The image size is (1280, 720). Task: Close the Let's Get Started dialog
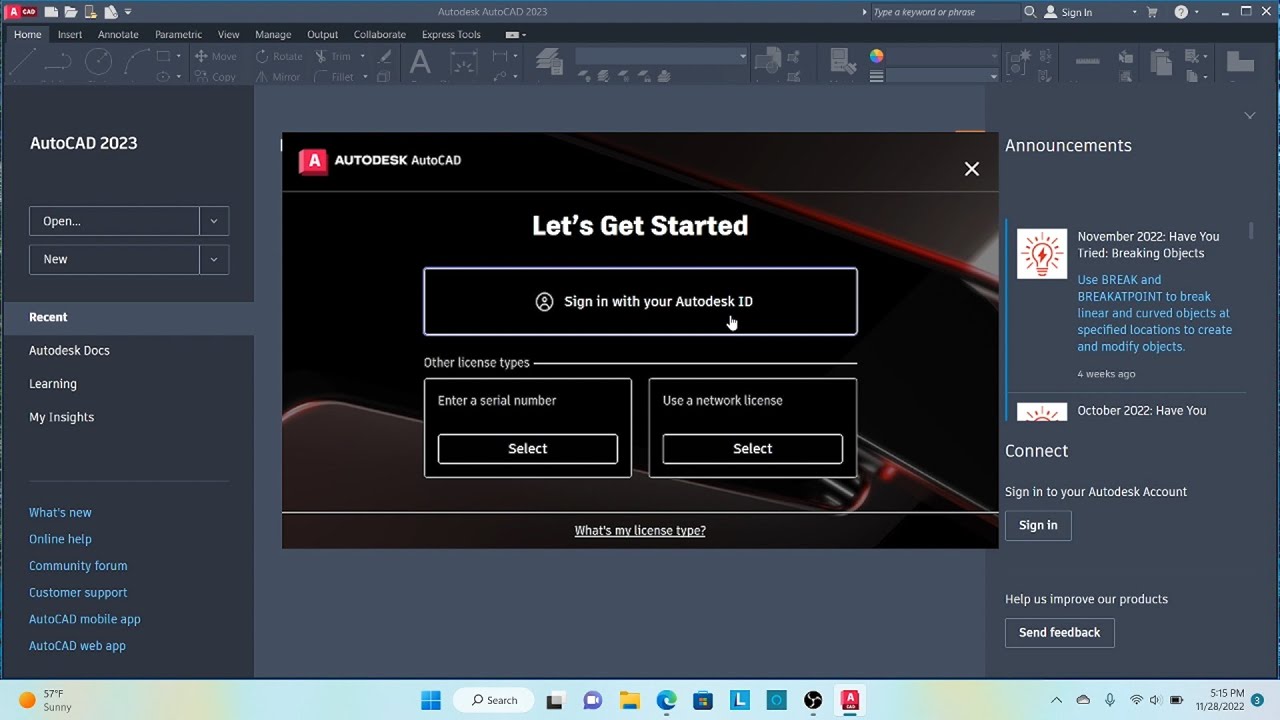pyautogui.click(x=972, y=169)
